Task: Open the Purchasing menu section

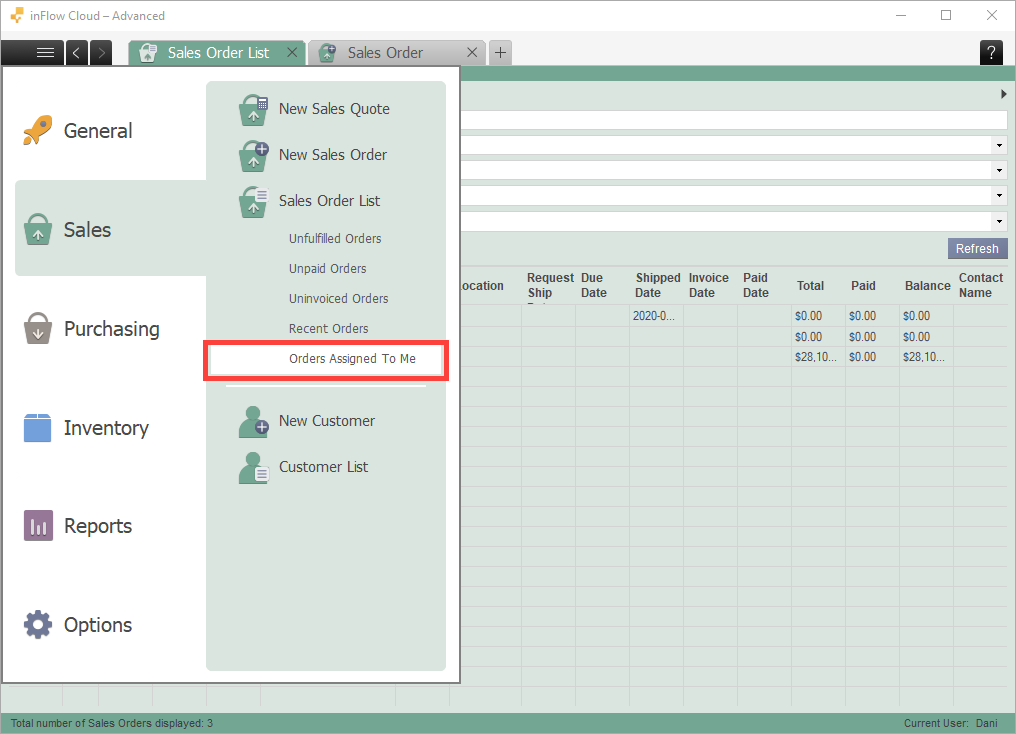Action: (111, 328)
